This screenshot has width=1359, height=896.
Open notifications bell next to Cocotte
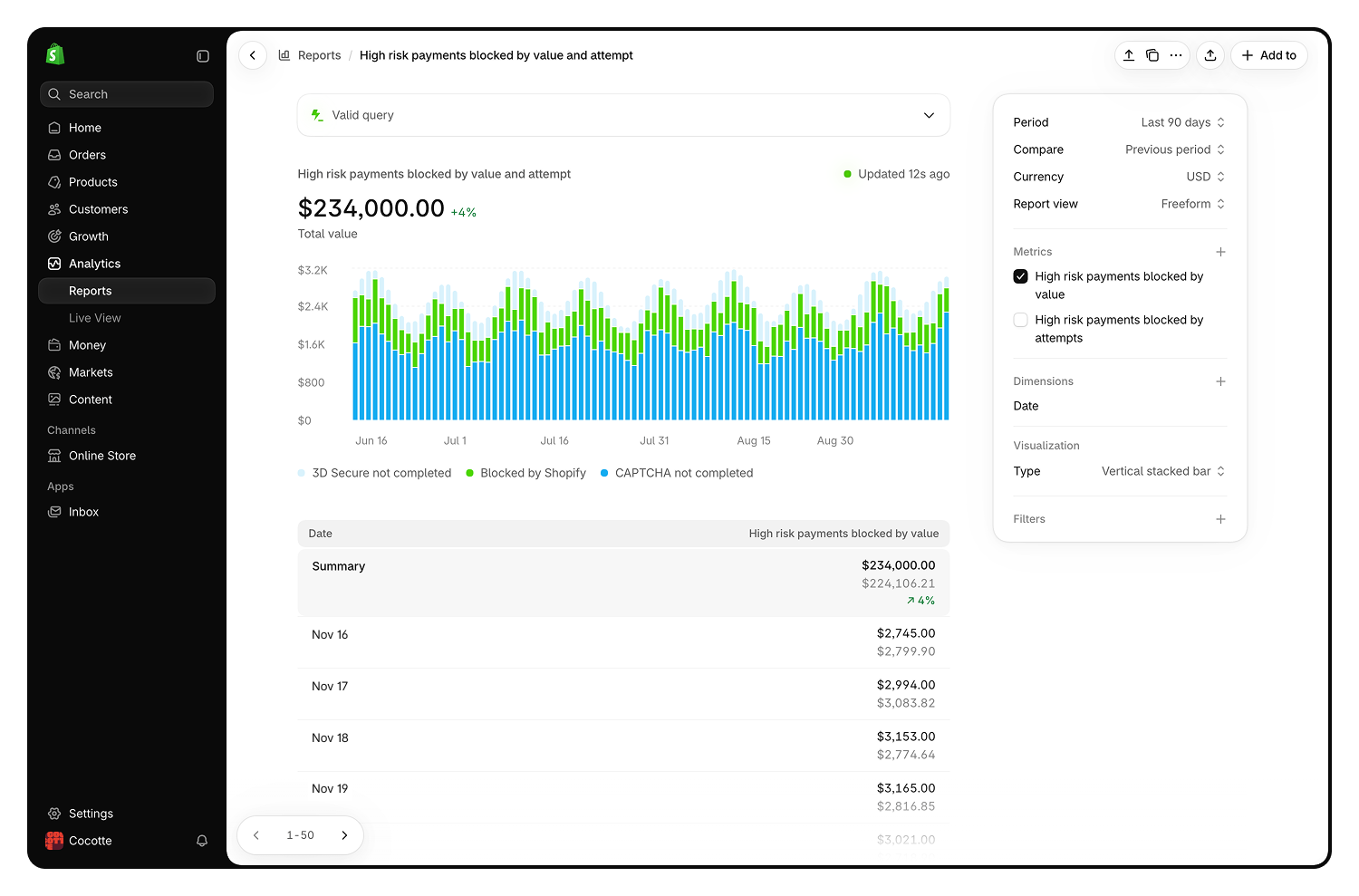(x=202, y=841)
